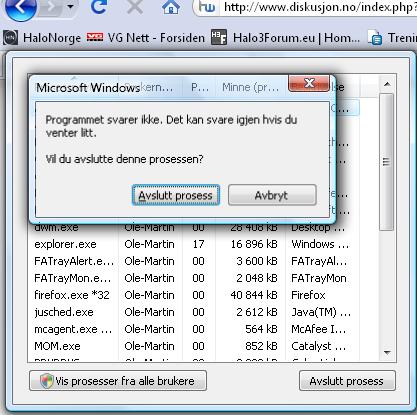Click the site favicon in the address bar
Screen dimensions: 417x415
pos(207,7)
